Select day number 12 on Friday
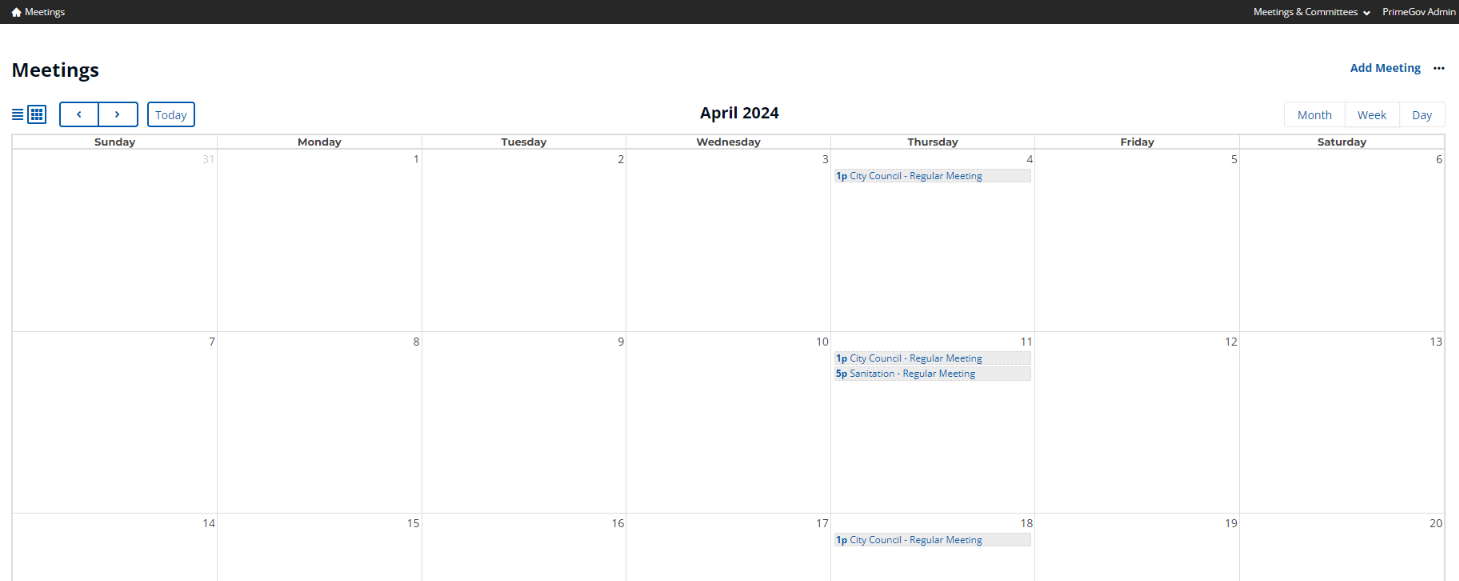Viewport: 1459px width, 581px height. point(1231,342)
